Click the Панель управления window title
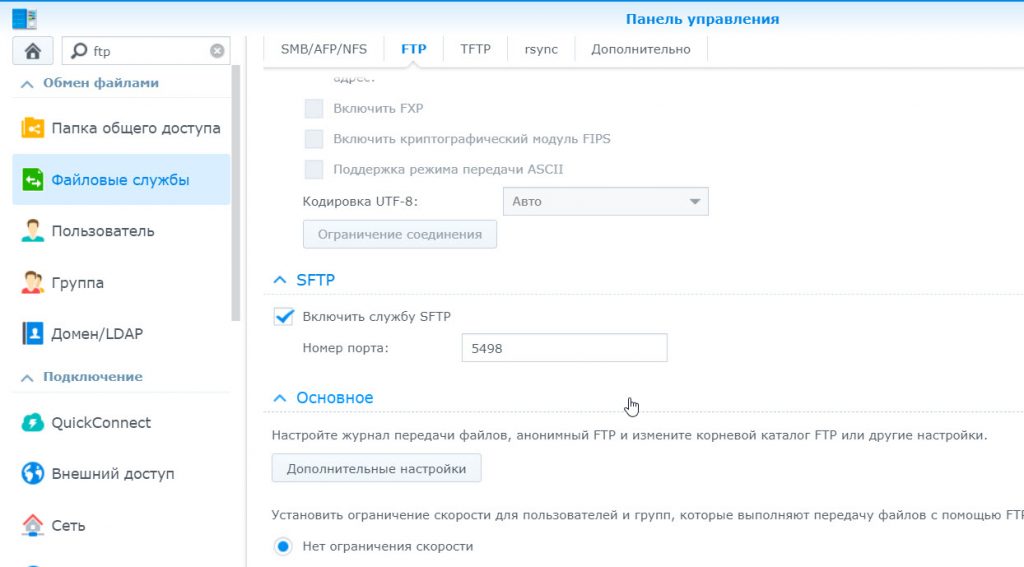1024x567 pixels. pyautogui.click(x=702, y=19)
